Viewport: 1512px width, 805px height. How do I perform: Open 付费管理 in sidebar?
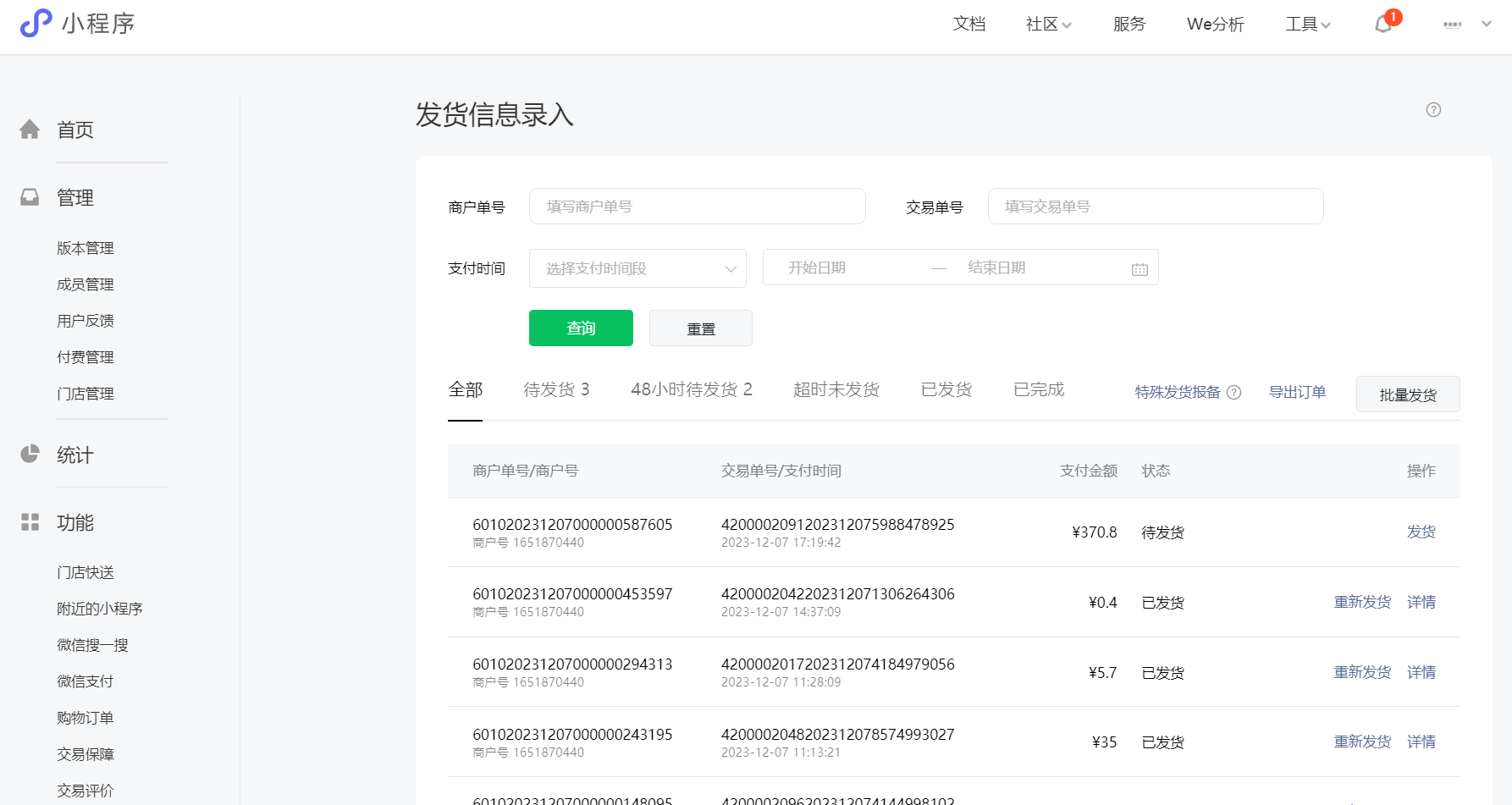click(85, 357)
